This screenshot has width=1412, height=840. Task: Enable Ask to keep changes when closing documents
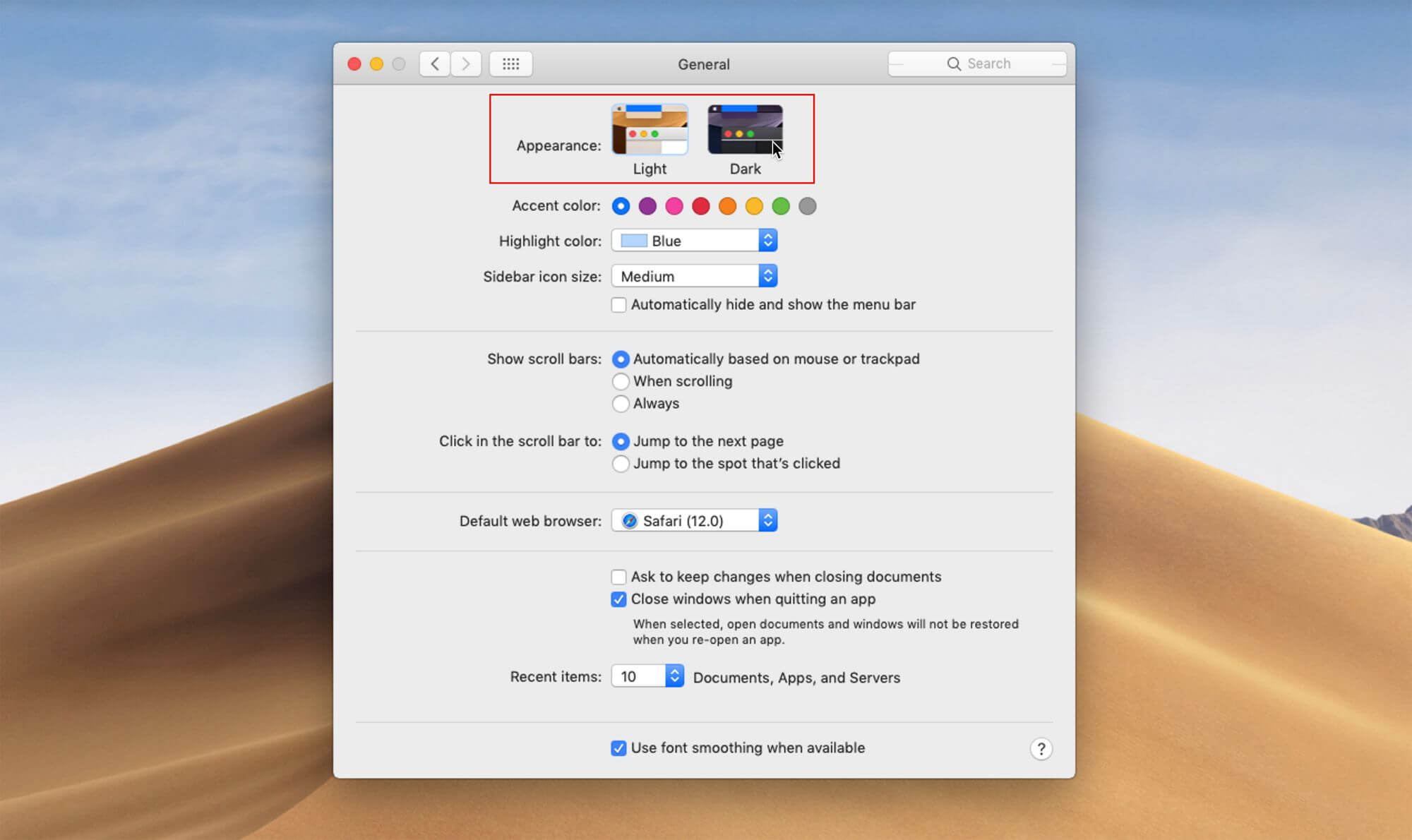coord(618,576)
